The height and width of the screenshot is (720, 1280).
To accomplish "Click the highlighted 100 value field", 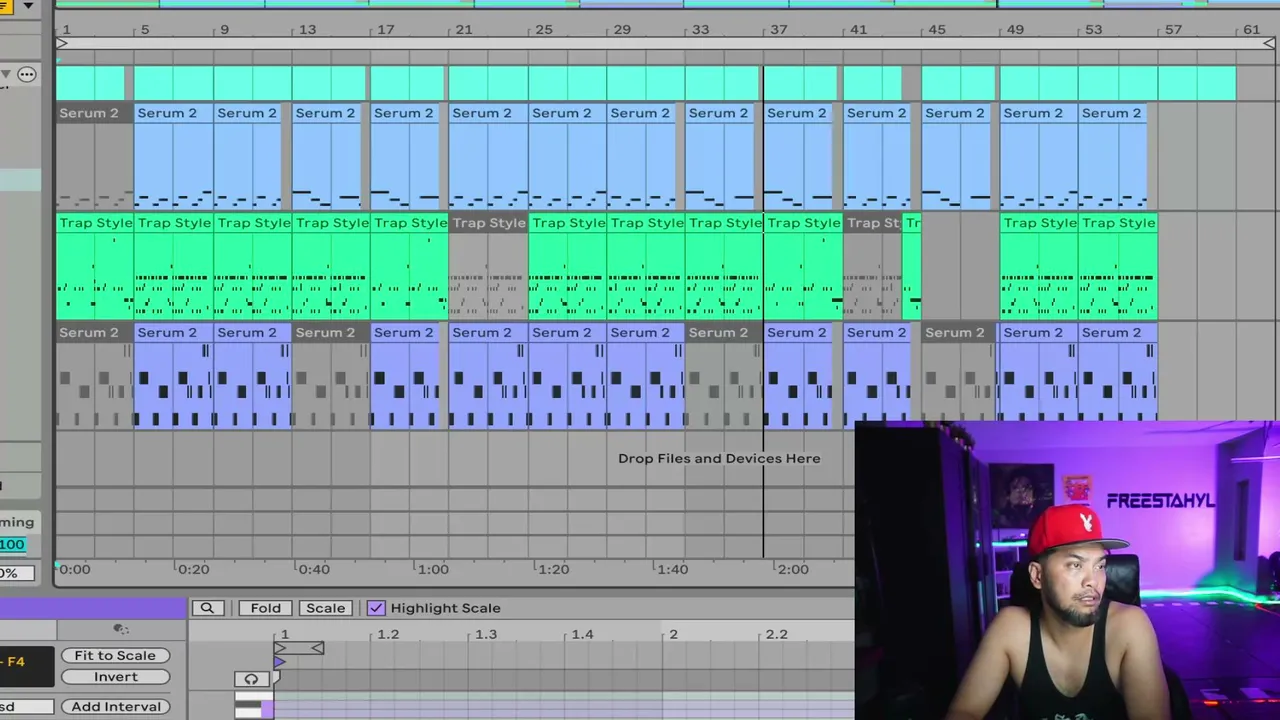I will click(12, 544).
